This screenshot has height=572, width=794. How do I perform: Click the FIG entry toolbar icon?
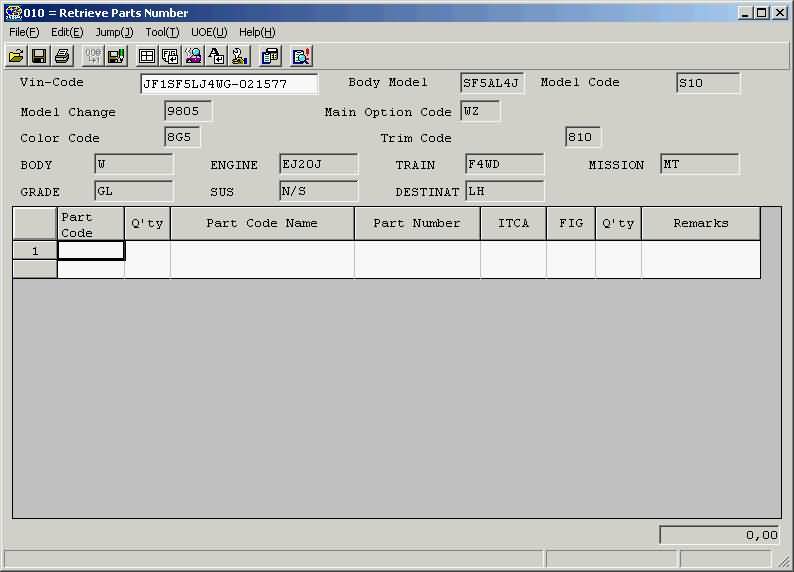point(170,56)
